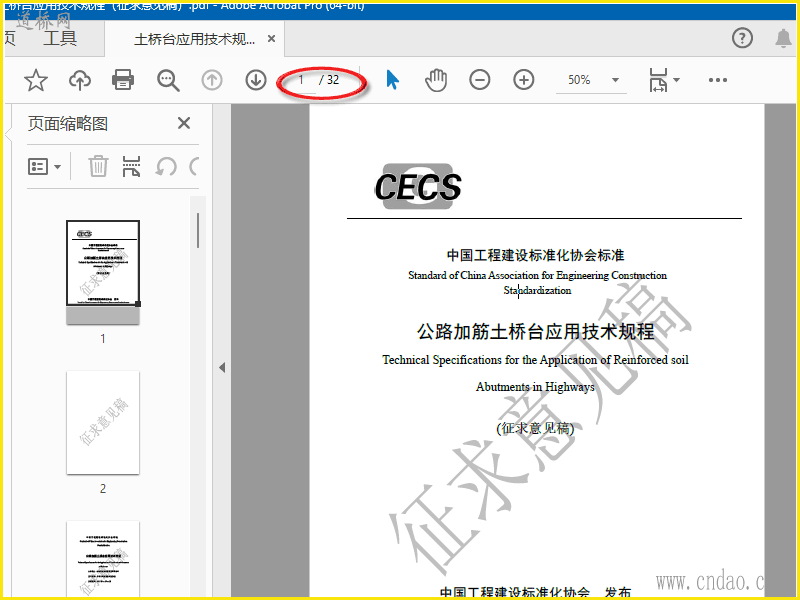
Task: Click the current page number field
Action: click(301, 80)
